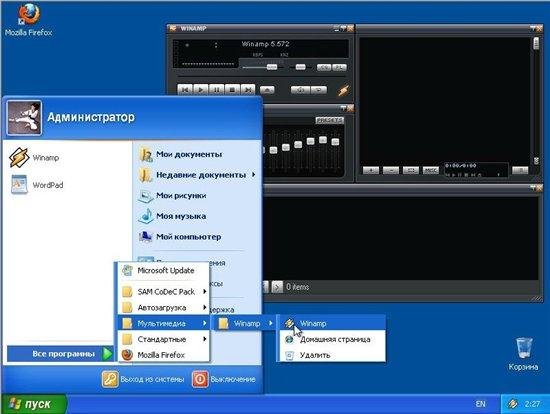550x414 pixels.
Task: Open Мой компьютер
Action: tap(180, 237)
